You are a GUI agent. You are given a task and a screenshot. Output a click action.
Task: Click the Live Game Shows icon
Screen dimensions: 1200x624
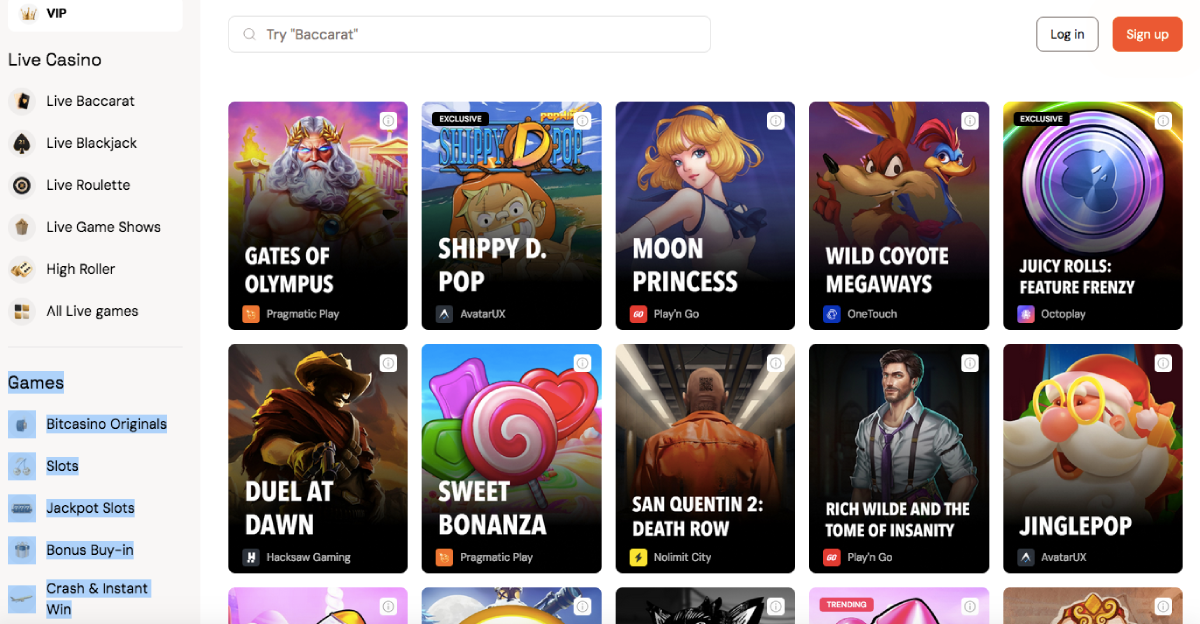(x=21, y=227)
